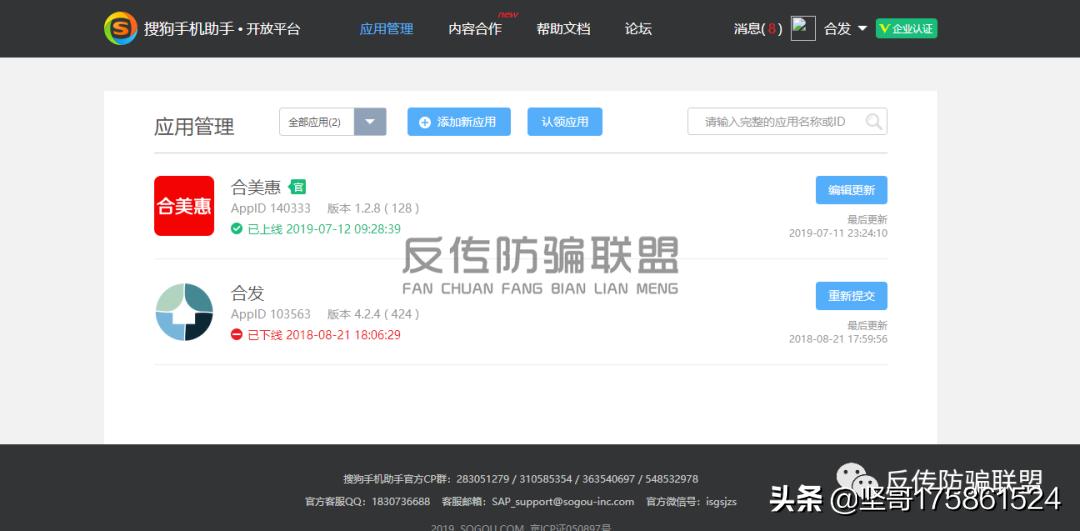The height and width of the screenshot is (531, 1080).
Task: Open 帮助文档 nav item
Action: (x=563, y=29)
